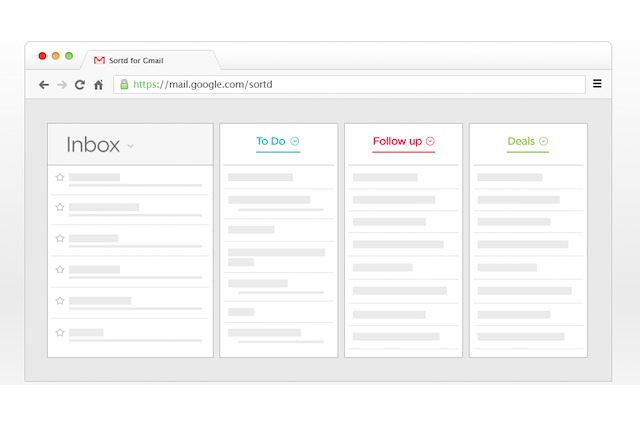640x426 pixels.
Task: Reload the page with the refresh icon
Action: point(80,84)
